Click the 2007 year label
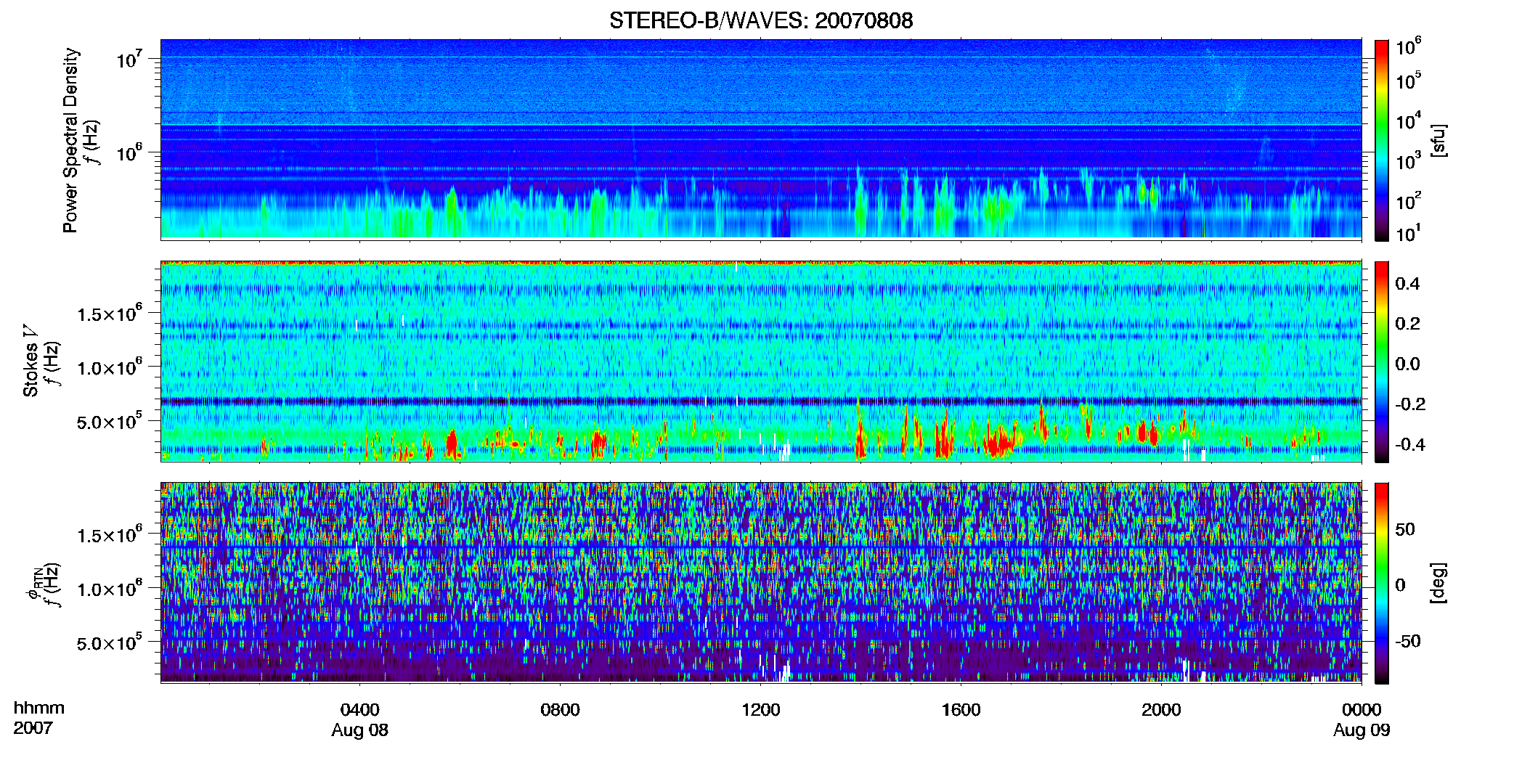 [x=33, y=728]
